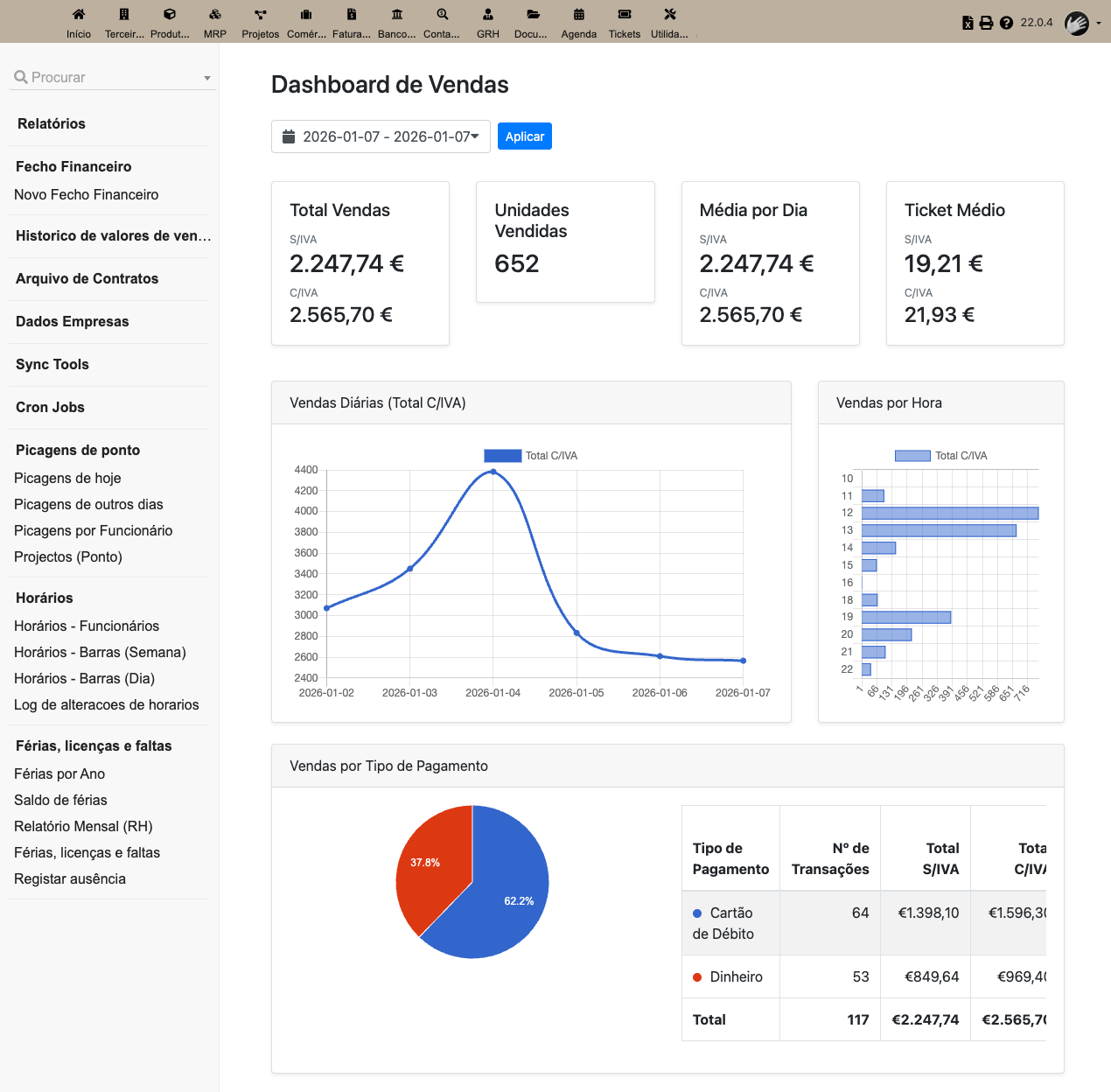
Task: Click the Excel export icon
Action: [968, 23]
